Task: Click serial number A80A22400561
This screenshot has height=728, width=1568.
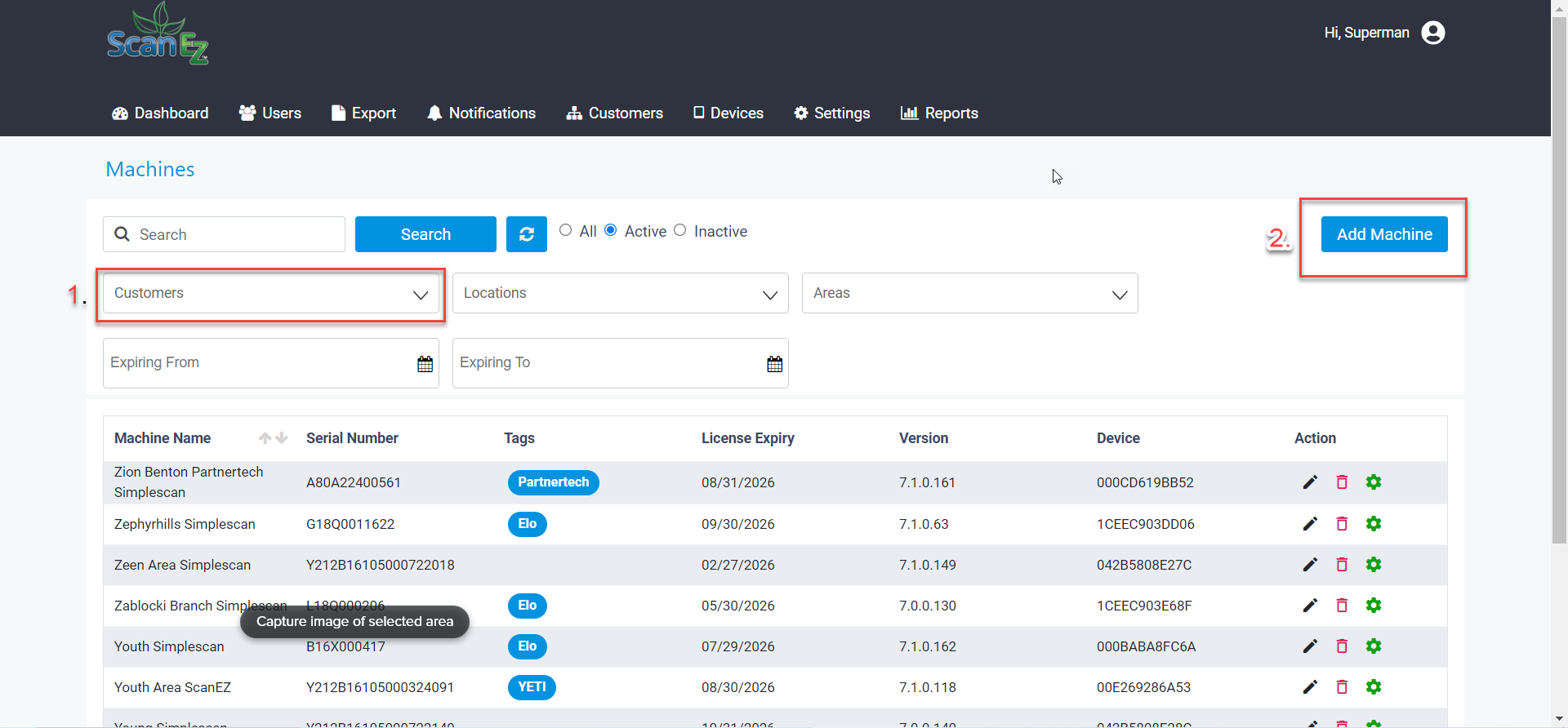Action: [x=354, y=482]
